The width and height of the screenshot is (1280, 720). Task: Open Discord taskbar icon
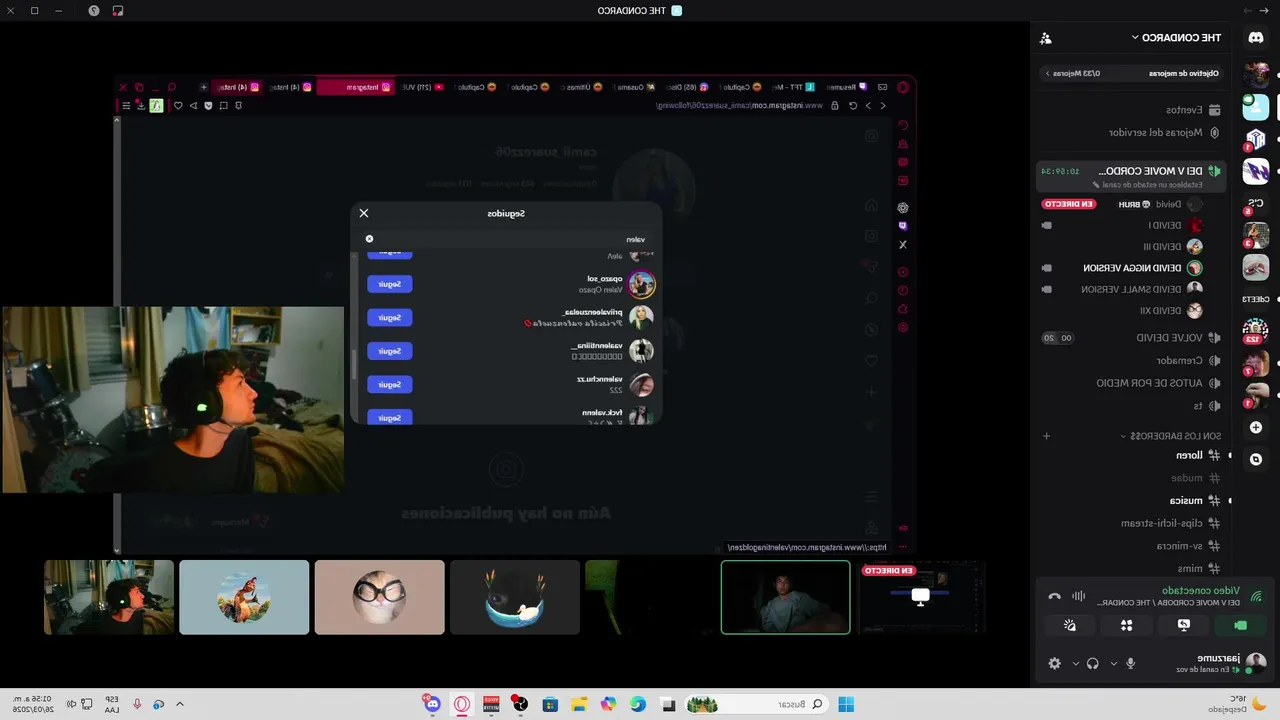432,704
